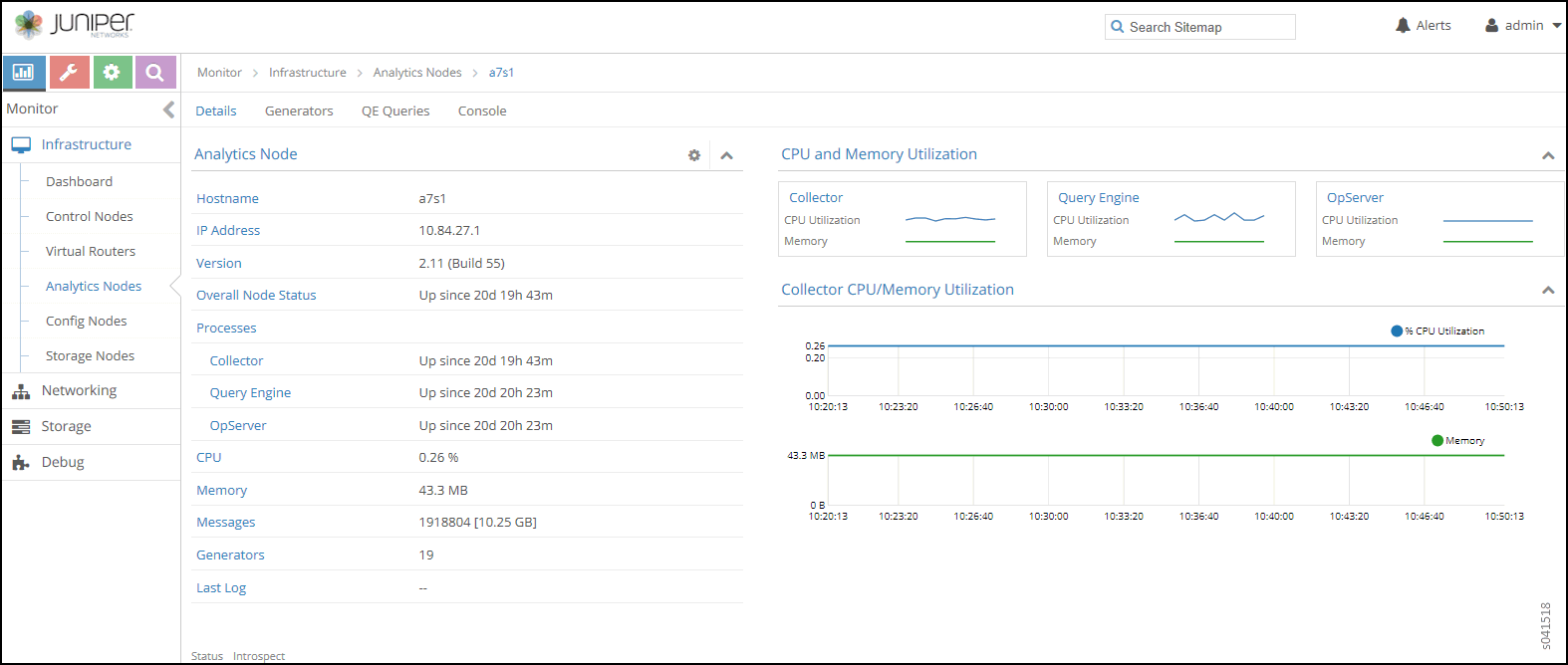Viewport: 1568px width, 665px height.
Task: Open the Introspect link
Action: tap(259, 656)
